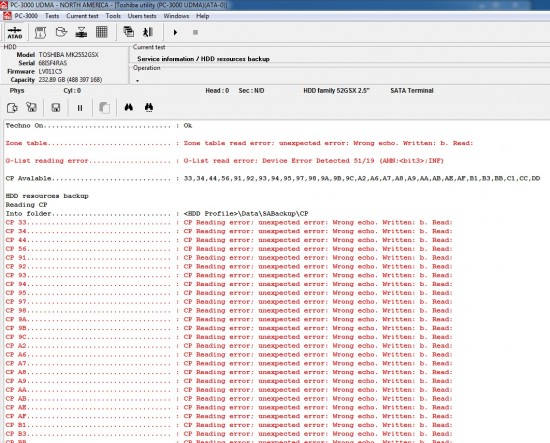Image resolution: width=550 pixels, height=443 pixels.
Task: Click the 'CP A7' error row
Action: click(x=229, y=363)
